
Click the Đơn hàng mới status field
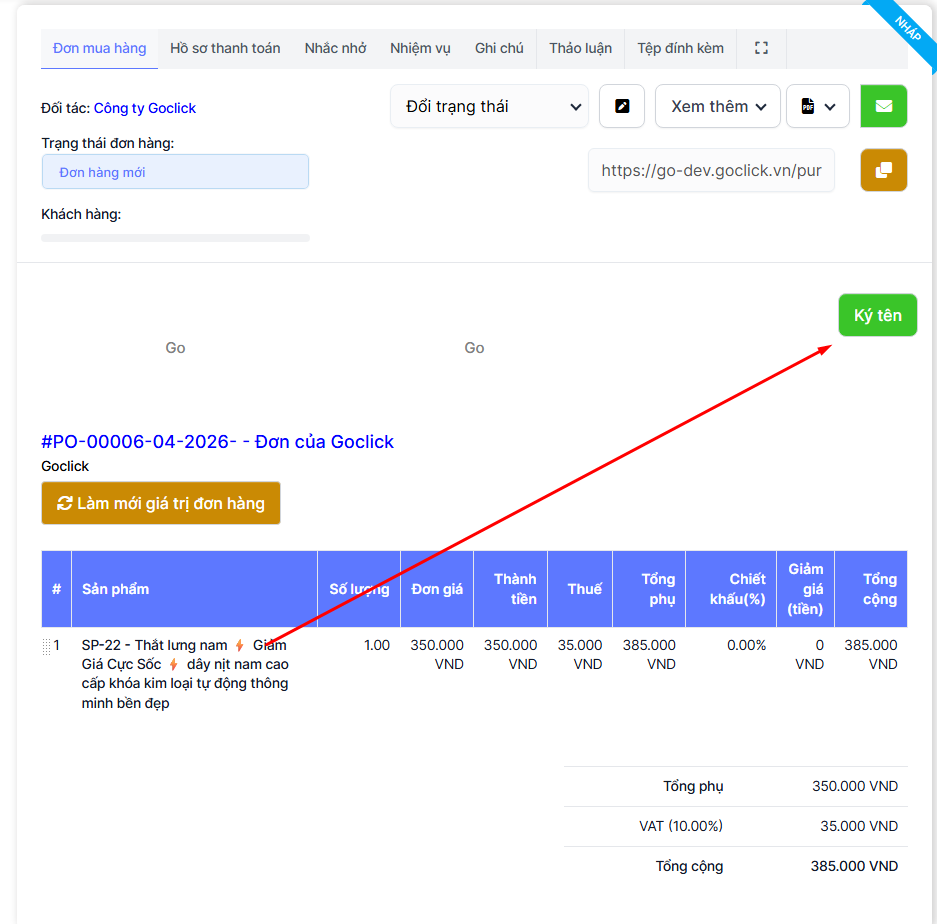coord(175,172)
